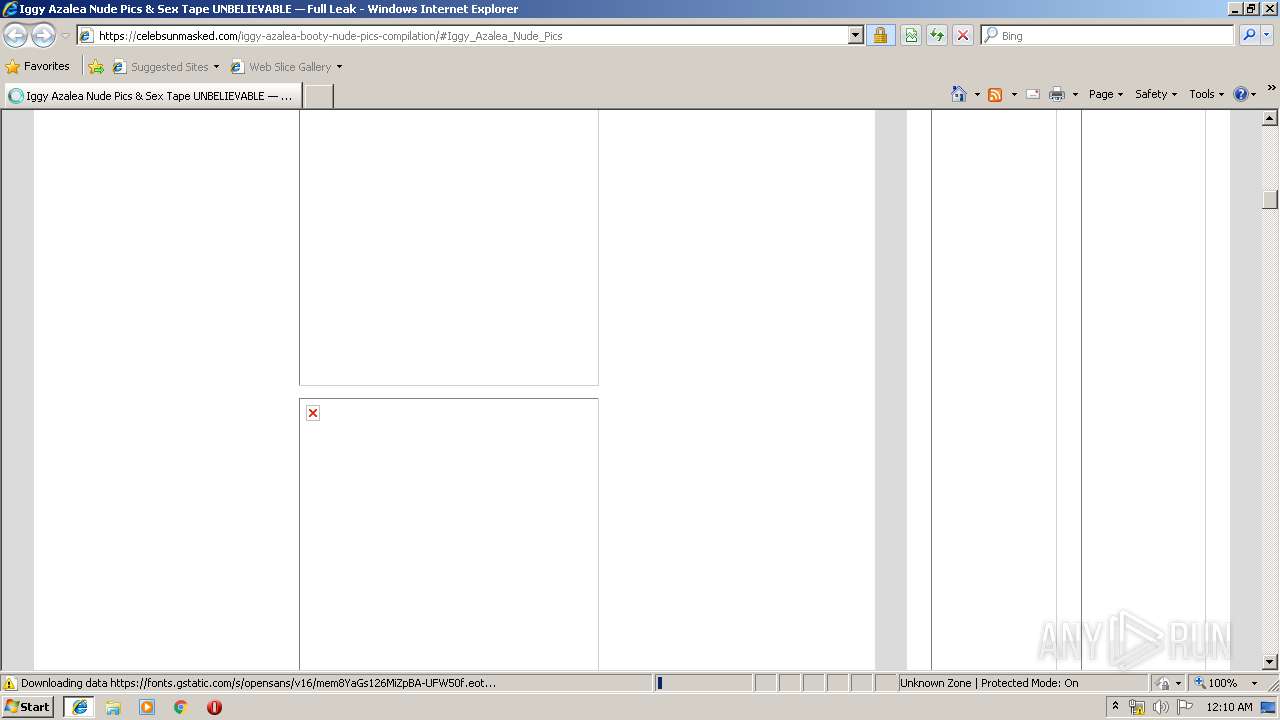Click the vertical scrollbar down arrow
Viewport: 1280px width, 720px height.
click(x=1270, y=662)
